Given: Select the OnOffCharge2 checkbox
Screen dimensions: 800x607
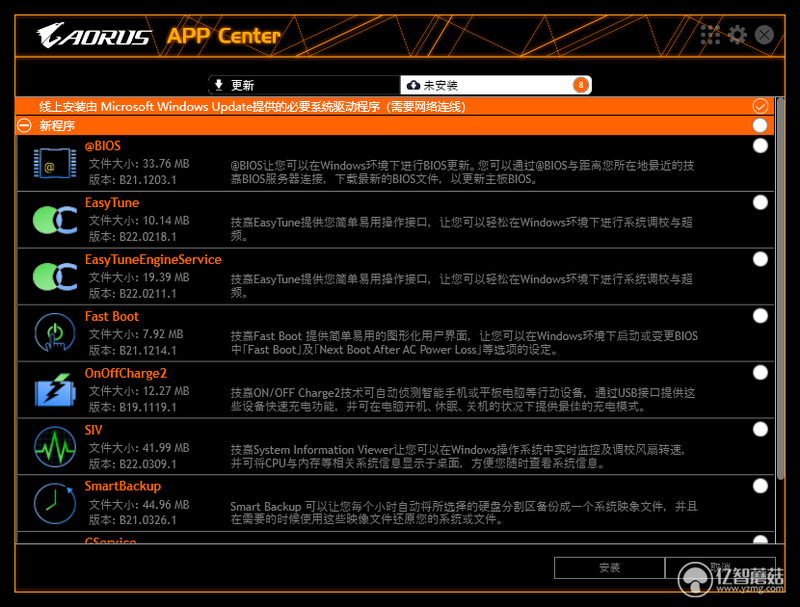Looking at the screenshot, I should pos(760,372).
